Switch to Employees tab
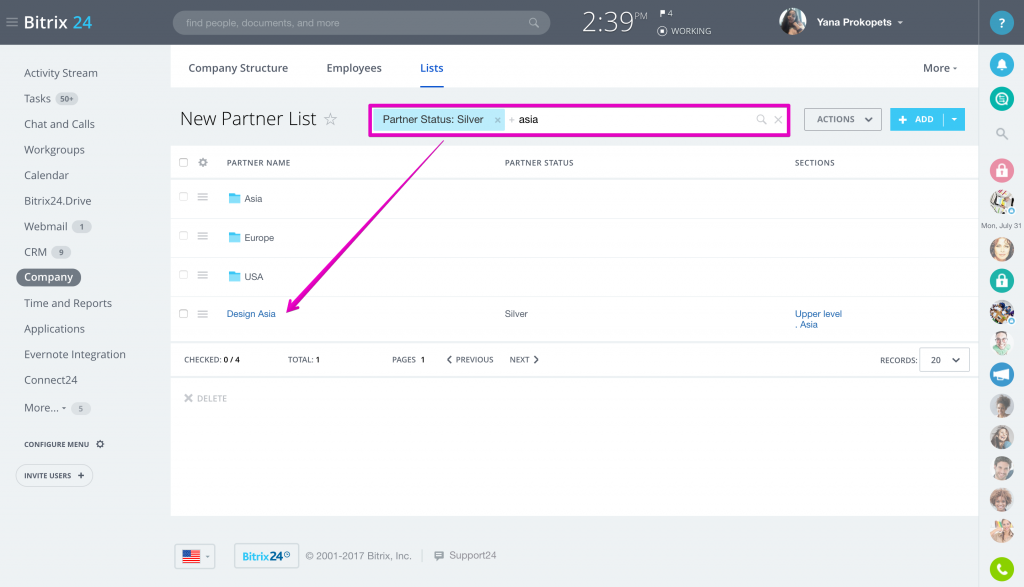The image size is (1024, 587). pyautogui.click(x=354, y=68)
